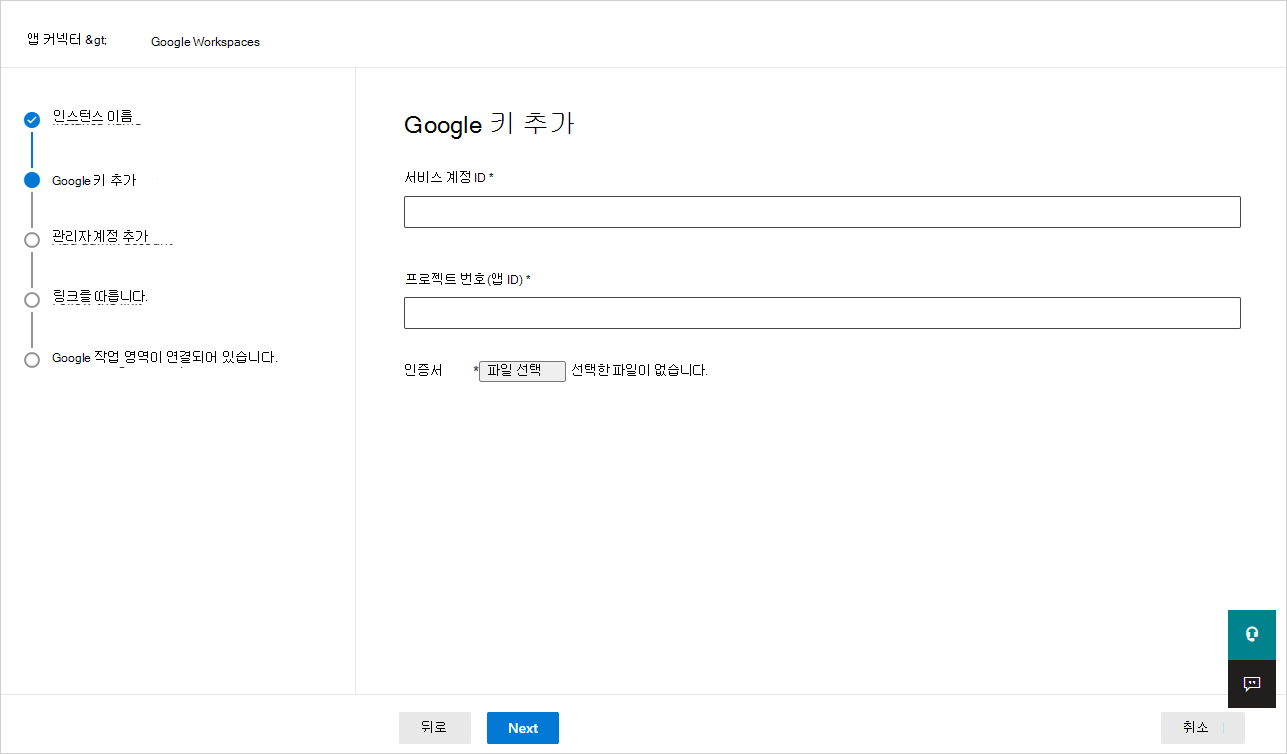Screen dimensions: 1287x754
Task: Select the Google 작업 영역이 연결되어 있습니다 step
Action: pyautogui.click(x=165, y=357)
